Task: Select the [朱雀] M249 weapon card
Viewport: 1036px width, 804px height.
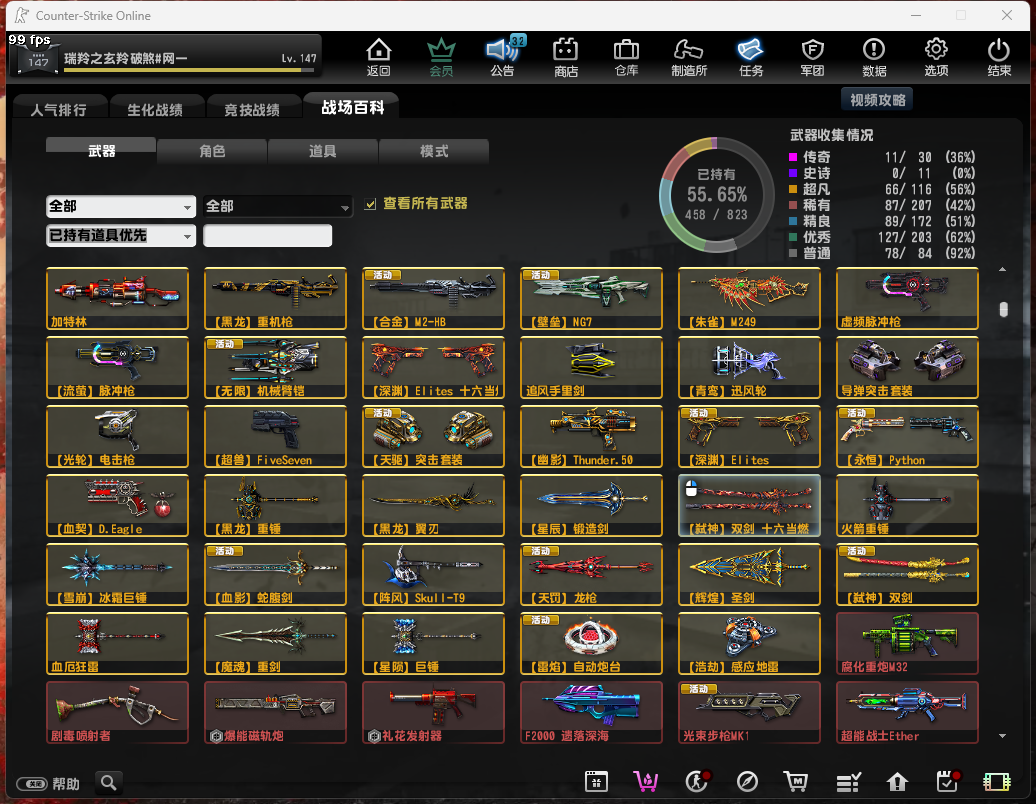Action: point(749,298)
